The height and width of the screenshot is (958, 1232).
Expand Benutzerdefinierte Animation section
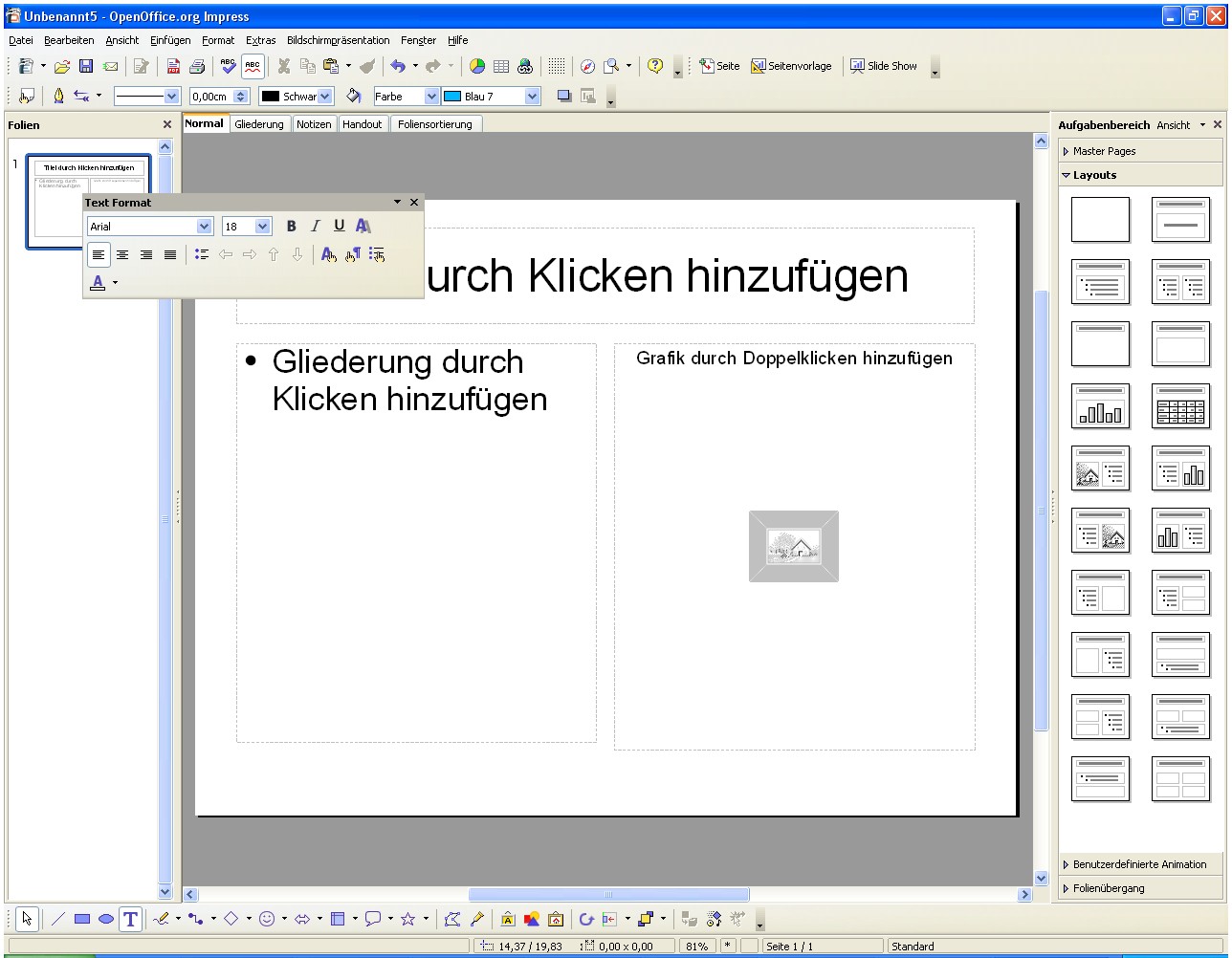[x=1140, y=864]
